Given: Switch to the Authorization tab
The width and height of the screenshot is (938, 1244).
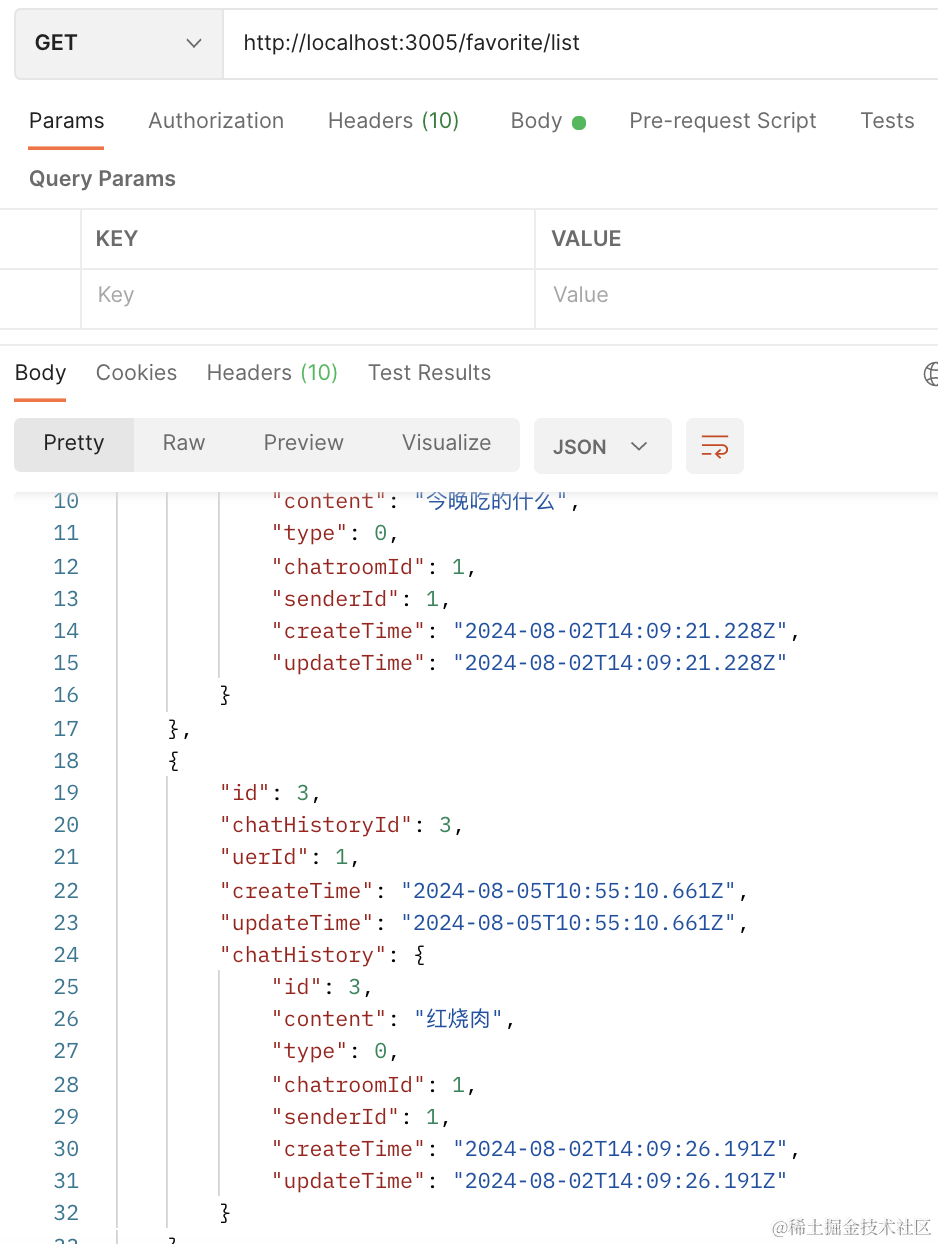Looking at the screenshot, I should pyautogui.click(x=216, y=121).
